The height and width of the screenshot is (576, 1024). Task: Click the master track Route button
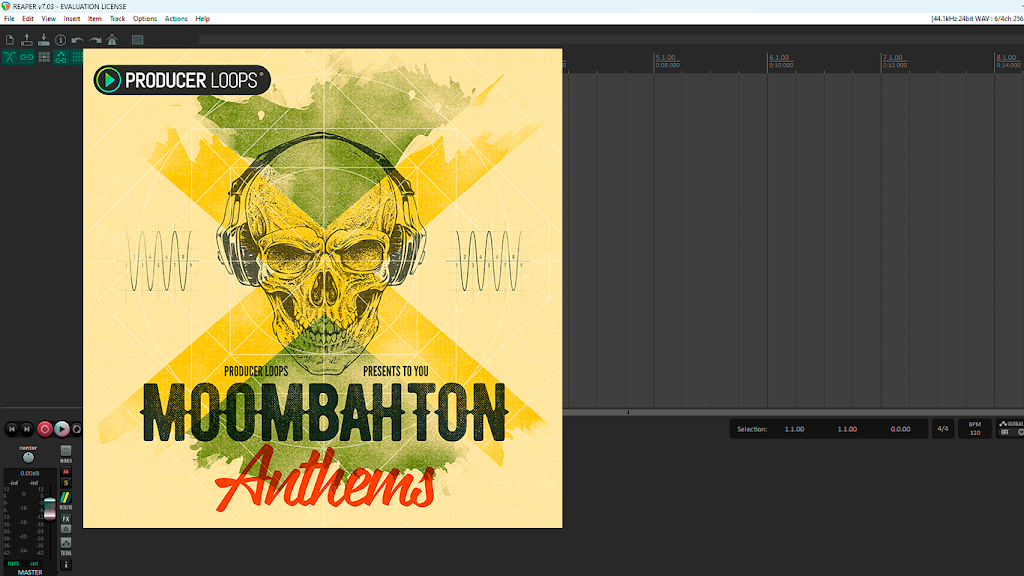click(65, 500)
